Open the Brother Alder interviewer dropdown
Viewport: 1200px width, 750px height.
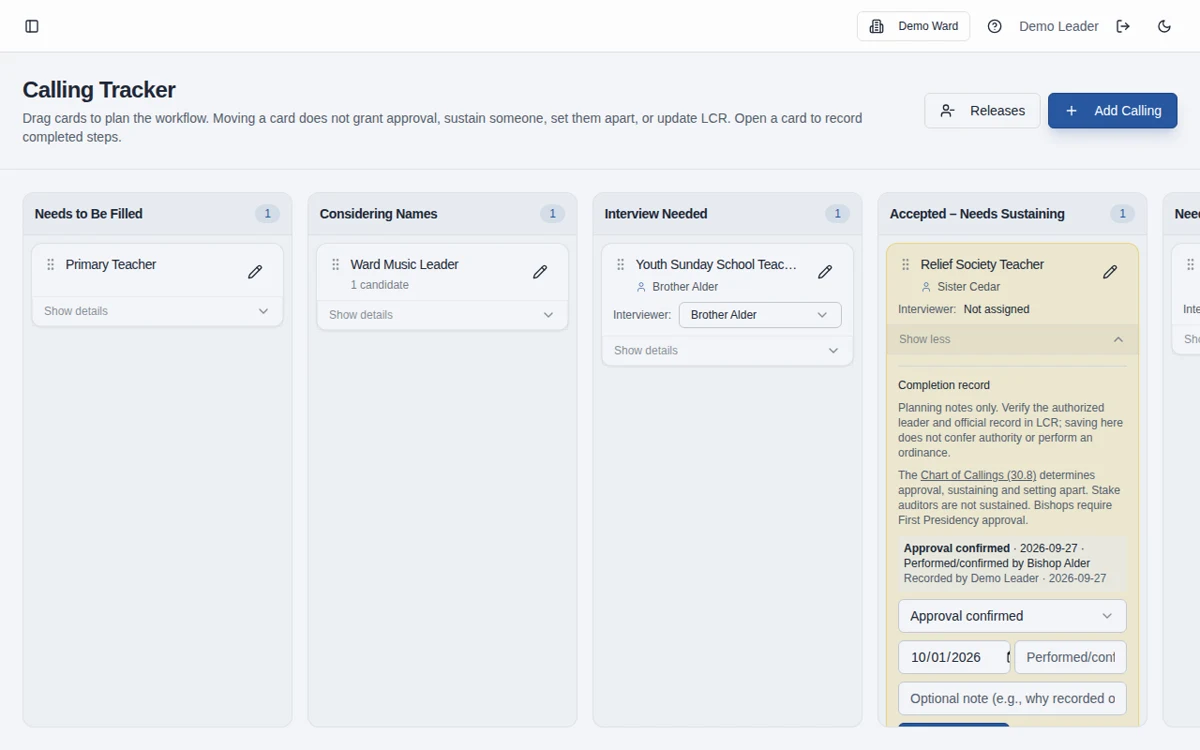(760, 315)
